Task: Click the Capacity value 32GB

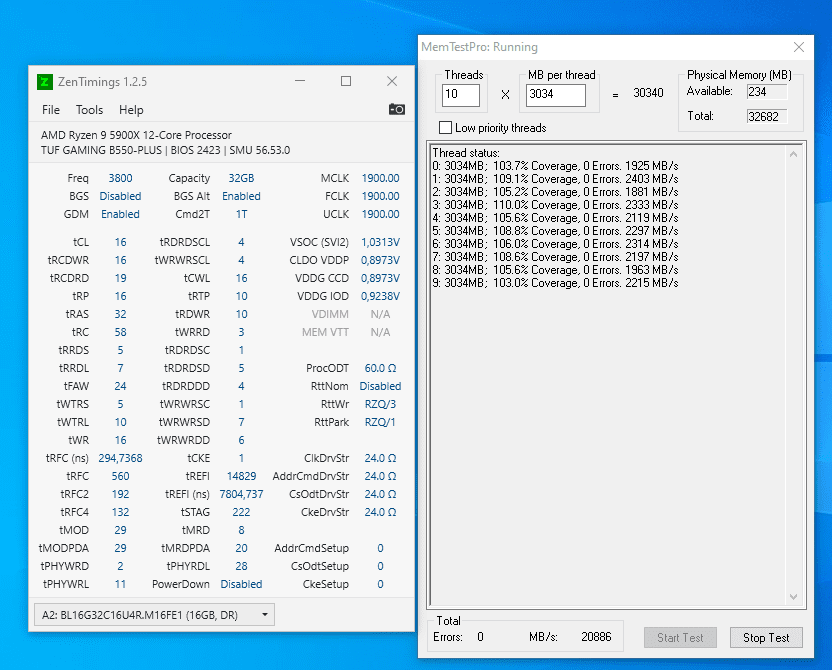Action: (241, 178)
